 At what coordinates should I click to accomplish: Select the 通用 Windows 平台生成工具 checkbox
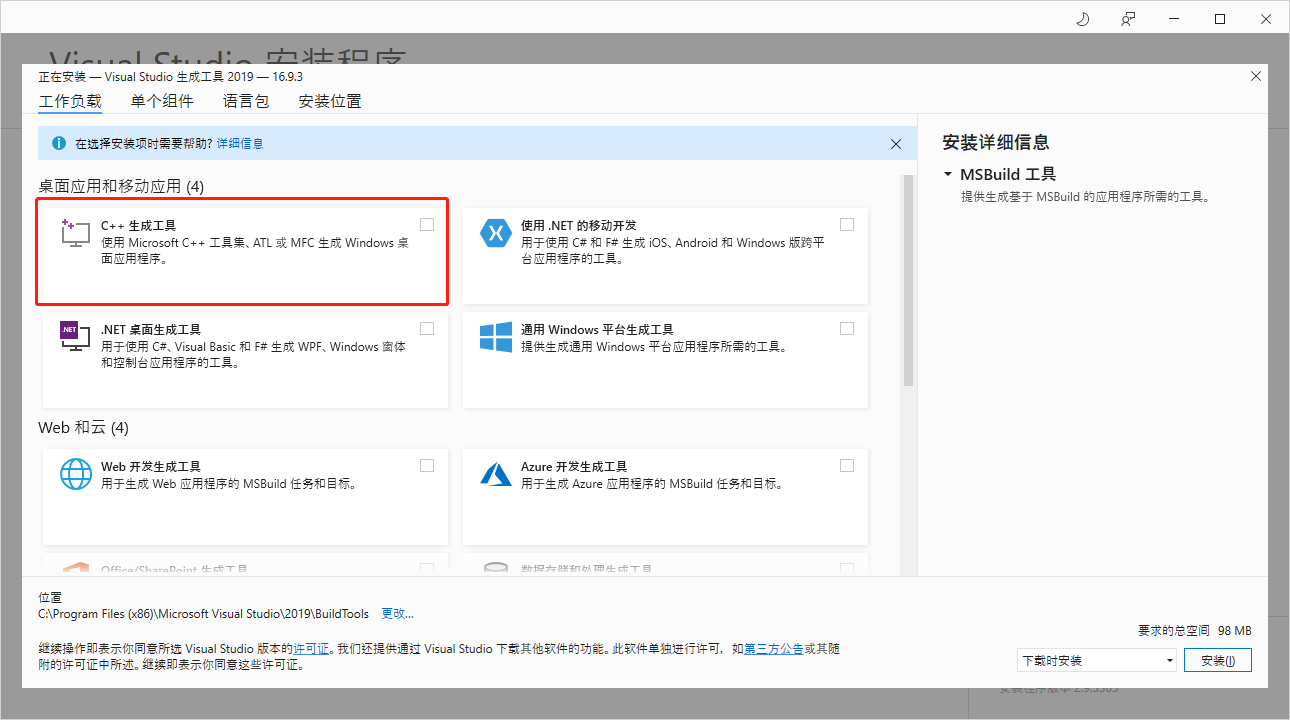point(847,328)
